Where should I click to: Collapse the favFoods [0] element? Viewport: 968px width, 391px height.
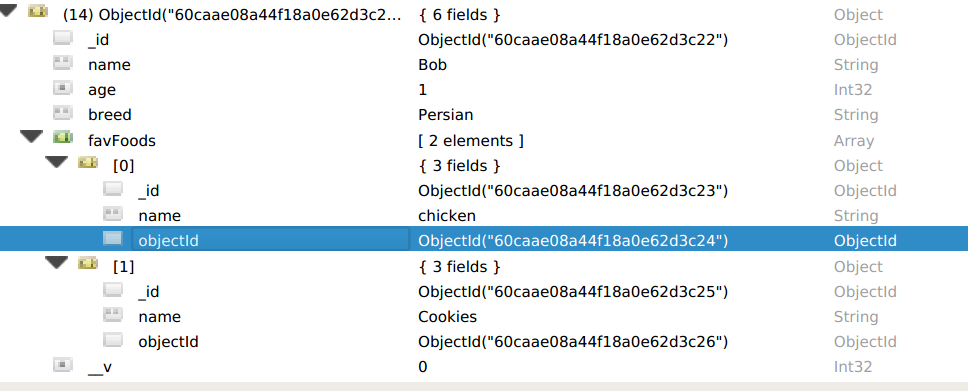57,162
